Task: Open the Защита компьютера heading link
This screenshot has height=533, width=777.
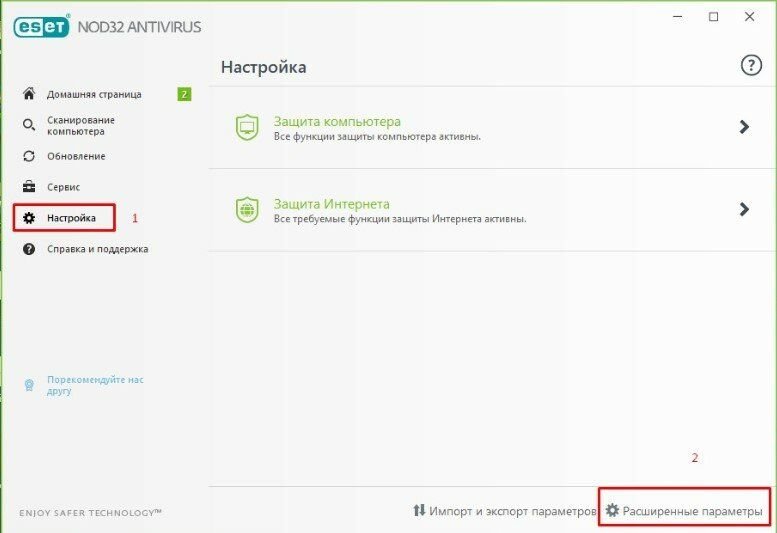Action: tap(336, 121)
